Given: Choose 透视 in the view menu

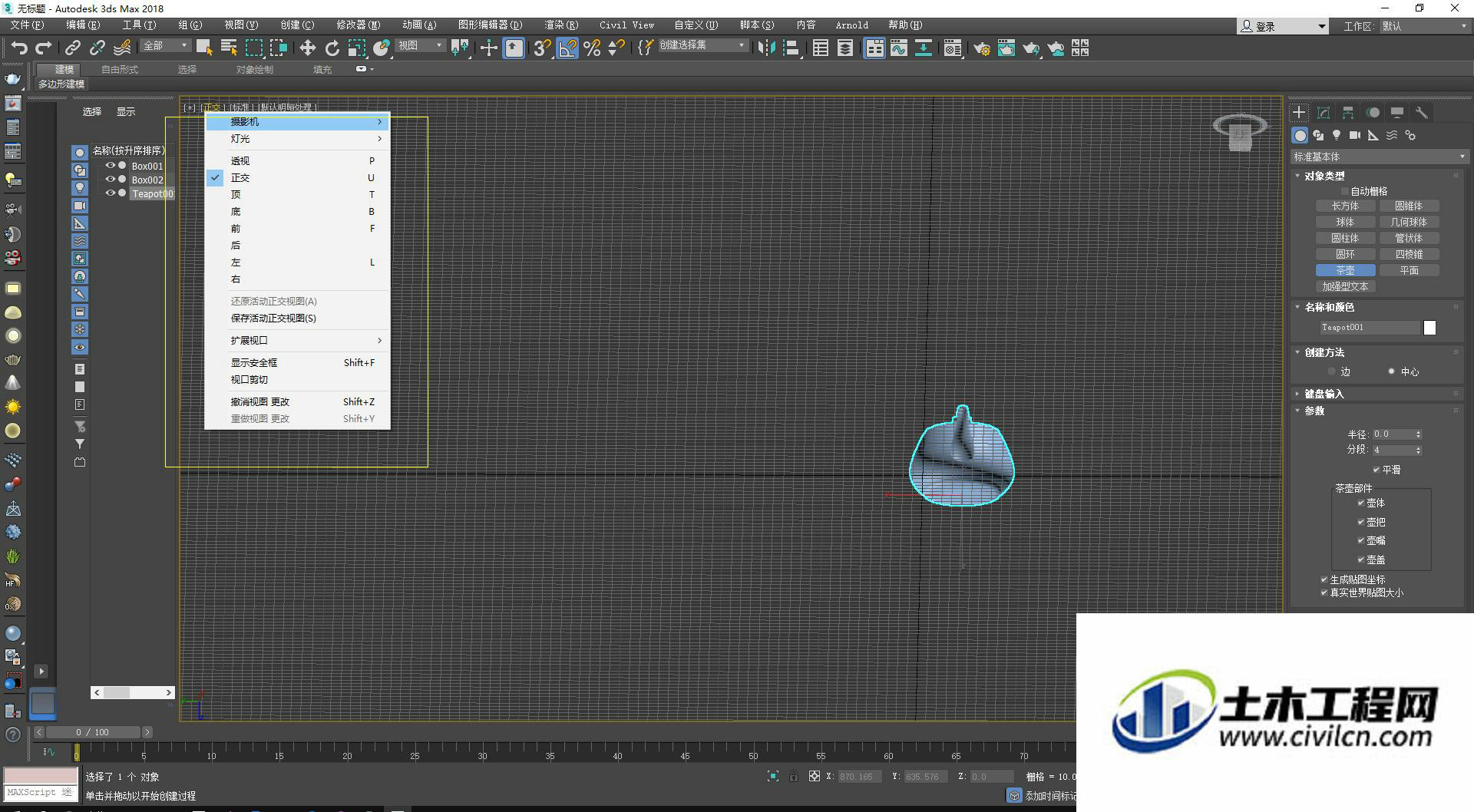Looking at the screenshot, I should pos(298,161).
